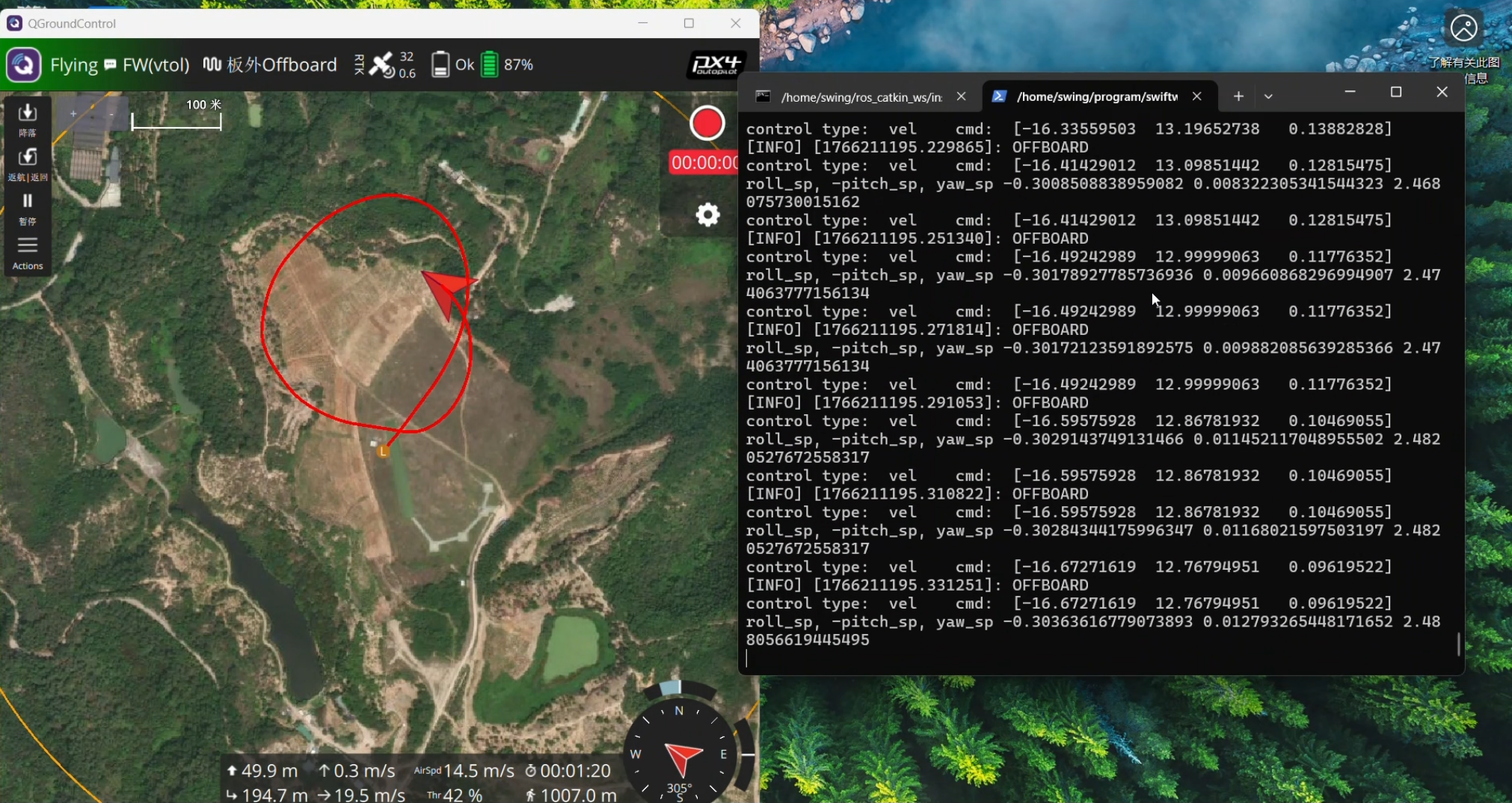Click the 了解有关此图信息 desktop label
The width and height of the screenshot is (1512, 803).
pyautogui.click(x=1464, y=70)
